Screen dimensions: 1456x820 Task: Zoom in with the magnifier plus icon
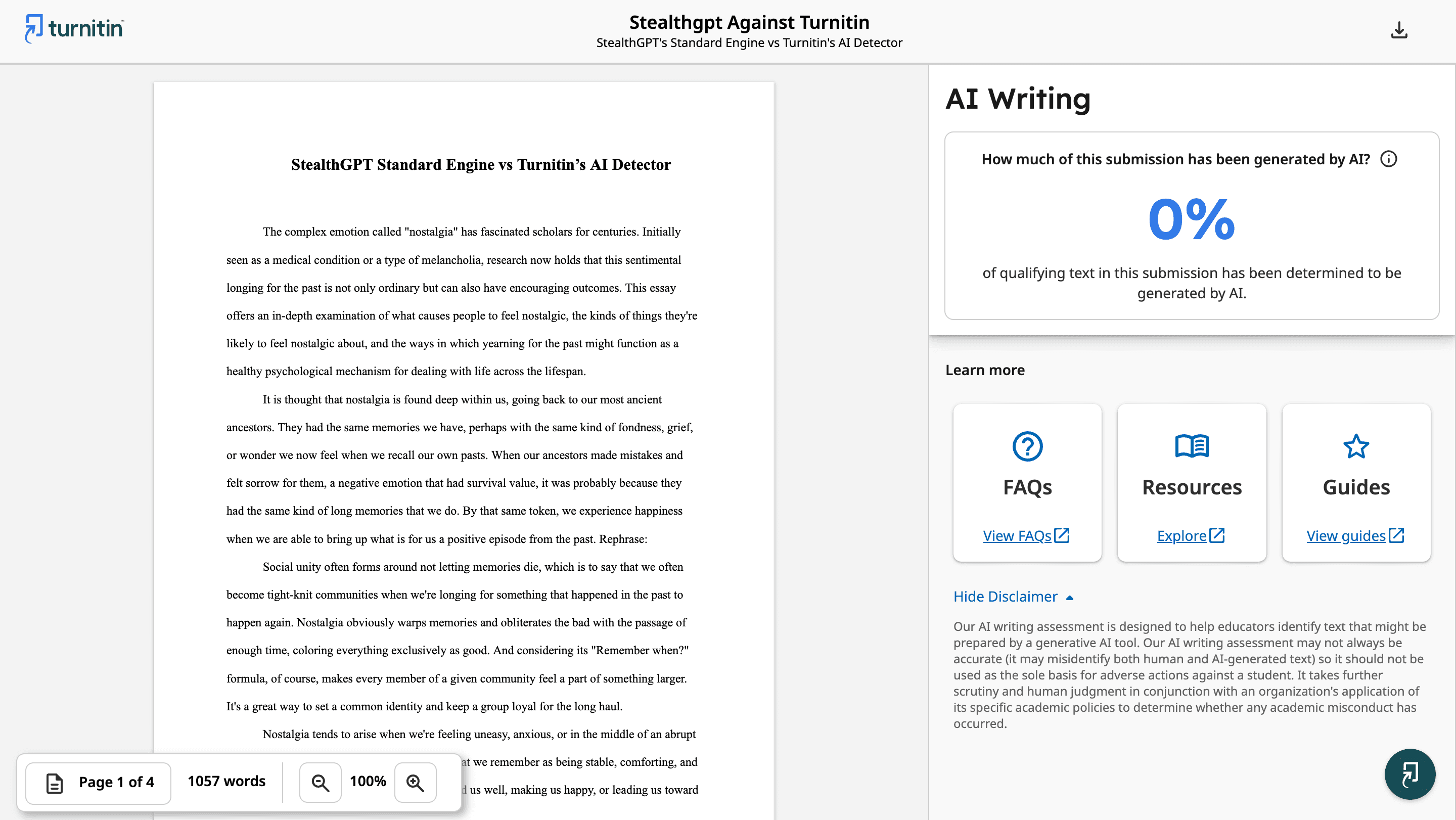coord(416,783)
